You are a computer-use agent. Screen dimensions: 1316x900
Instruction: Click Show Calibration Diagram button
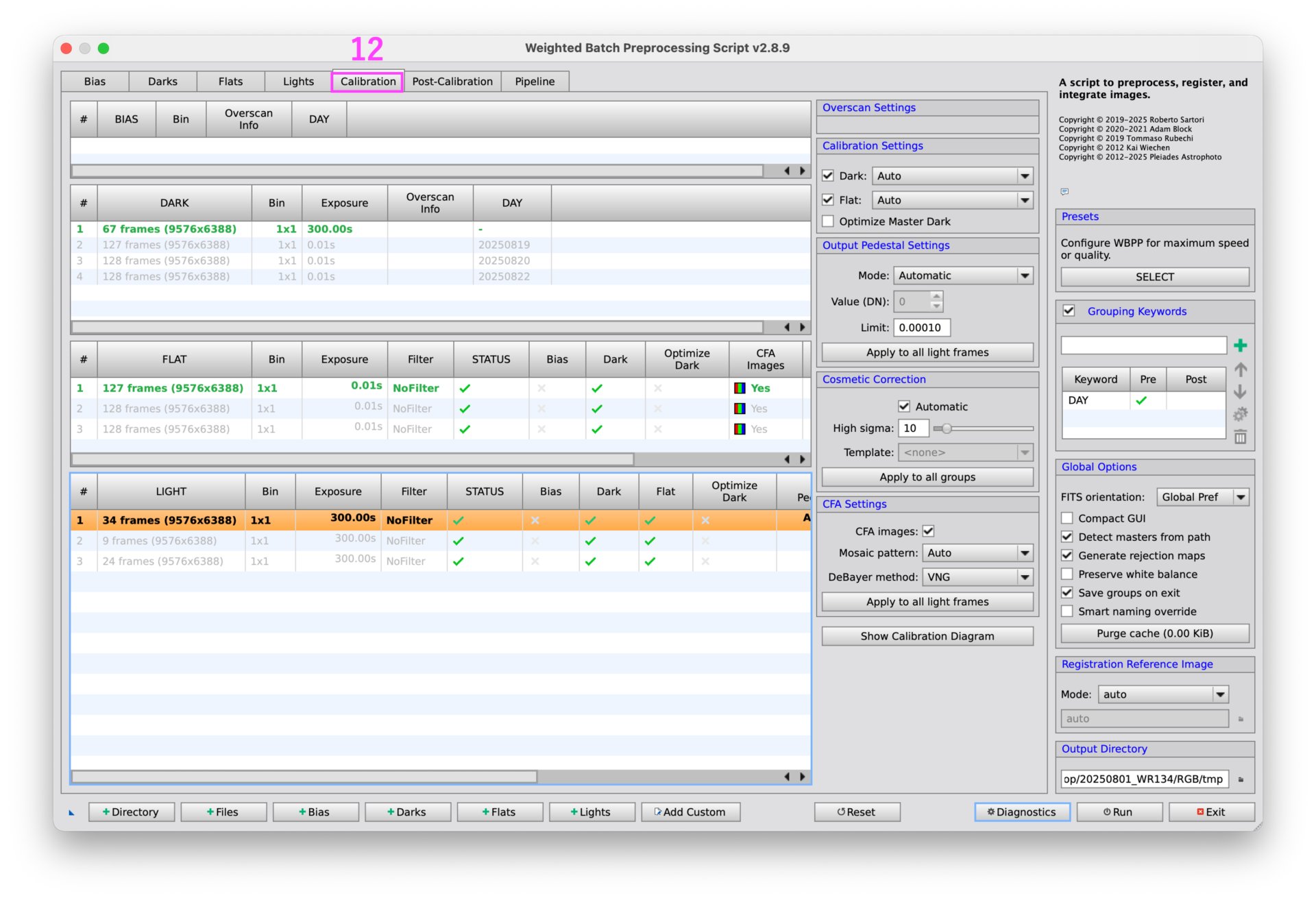pyautogui.click(x=927, y=636)
